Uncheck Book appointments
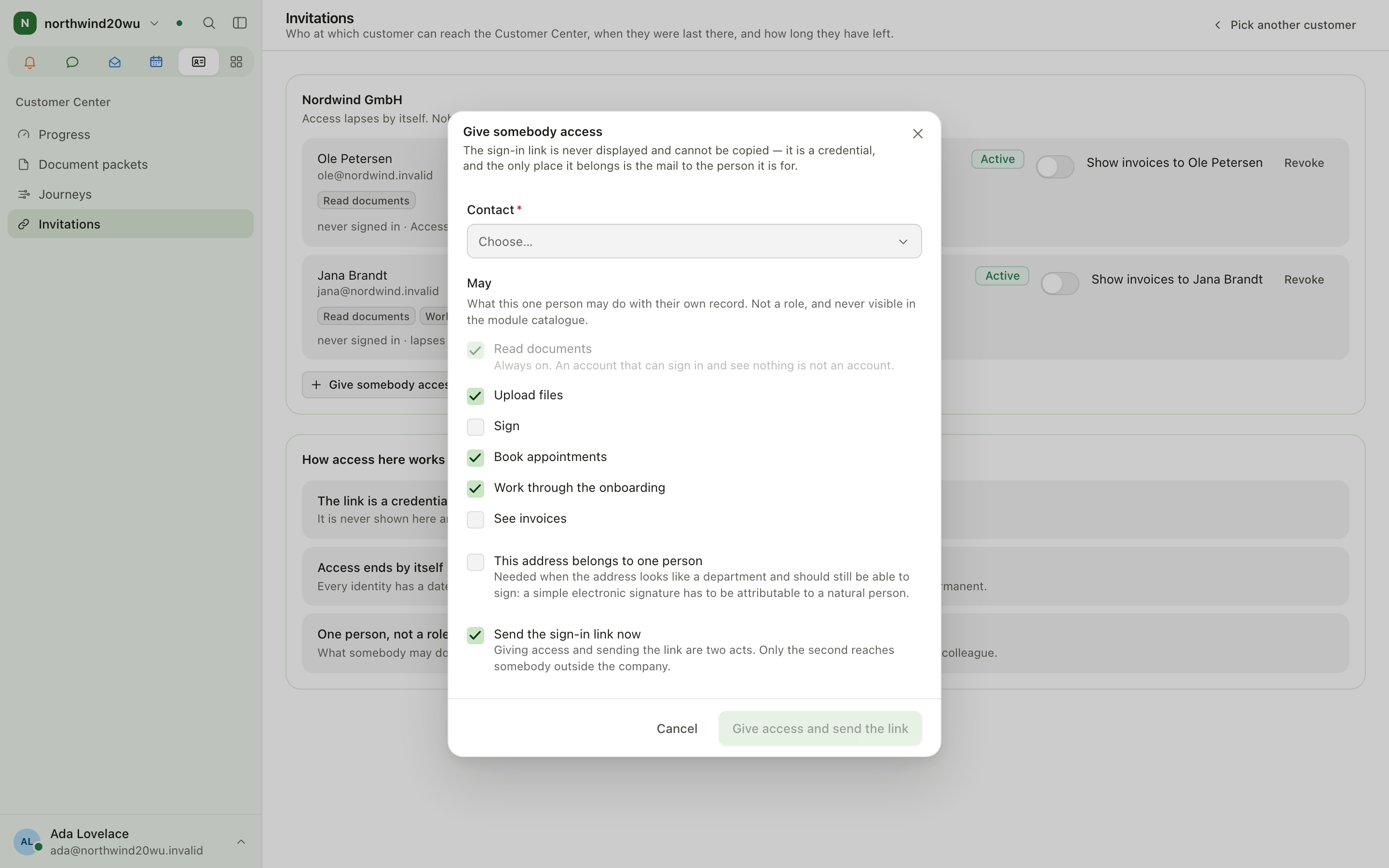 (x=475, y=458)
